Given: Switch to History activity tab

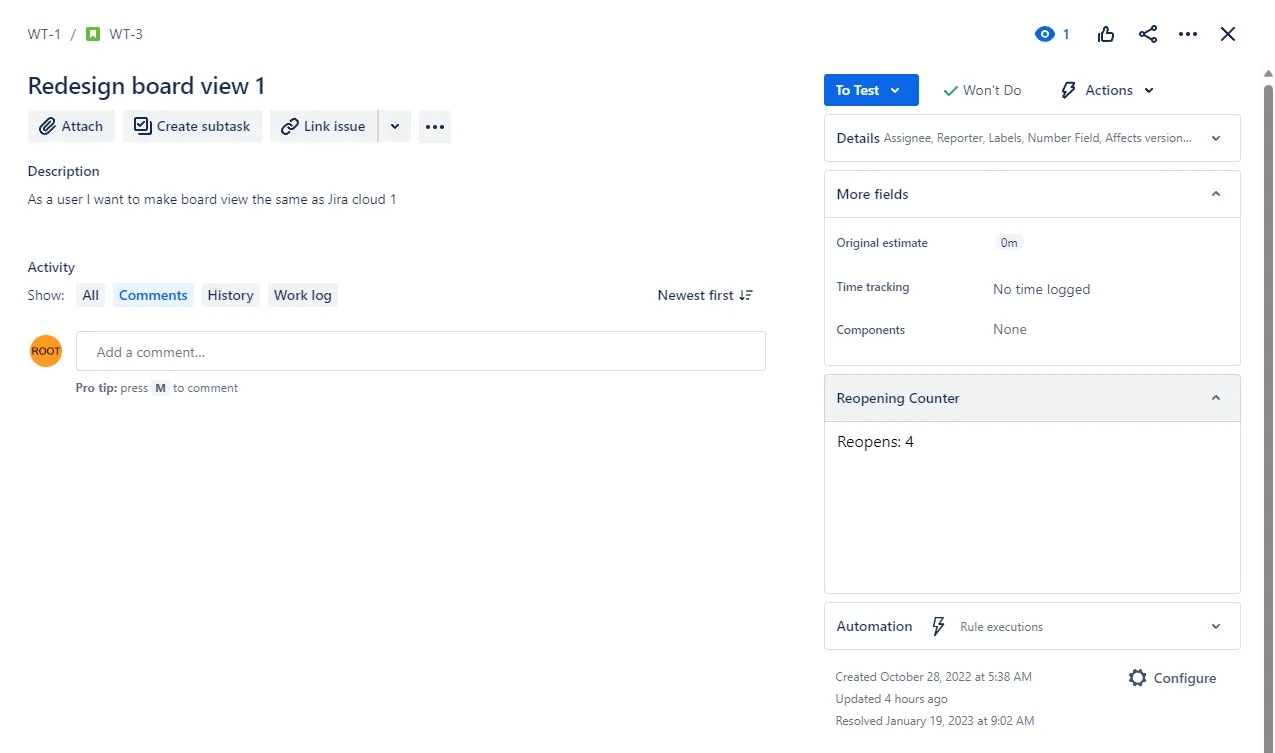Looking at the screenshot, I should (230, 295).
